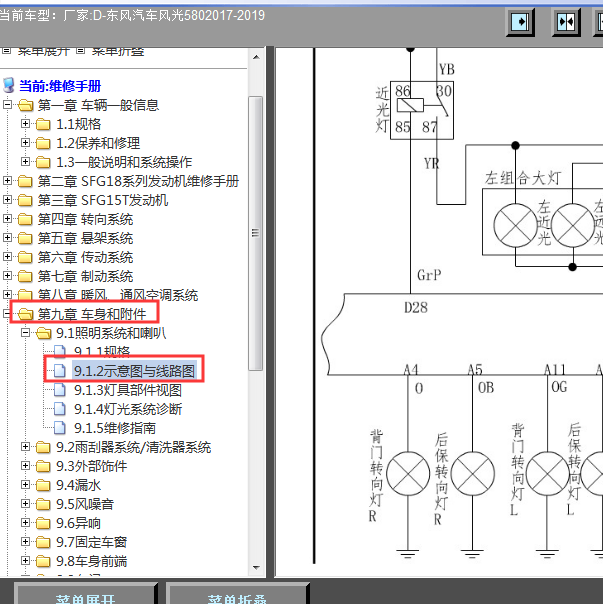Click folder icon of 9.3外部饰件
Image resolution: width=603 pixels, height=604 pixels.
(43, 466)
